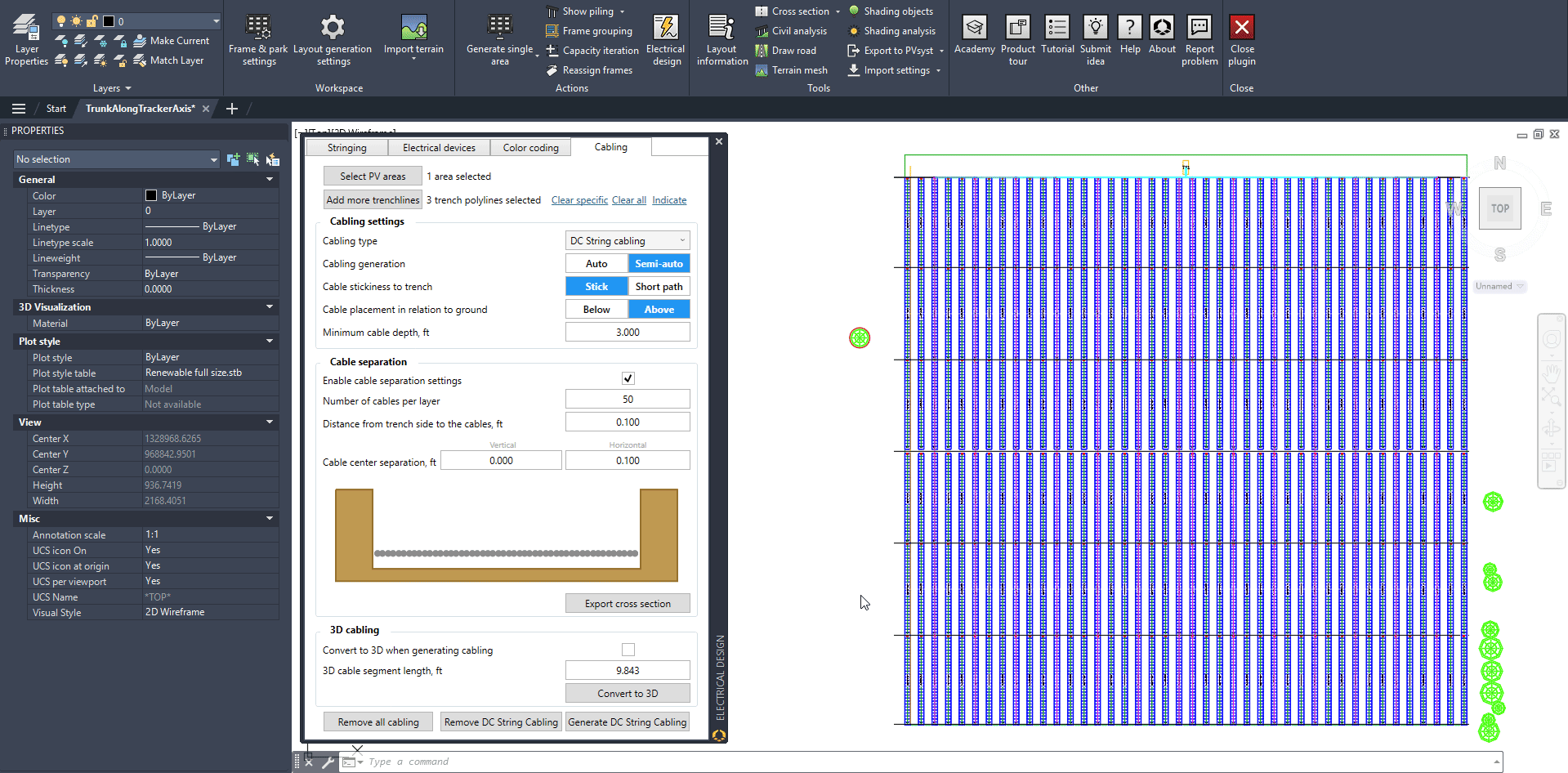Click Make Current layer tool
Image resolution: width=1568 pixels, height=773 pixels.
click(x=171, y=41)
